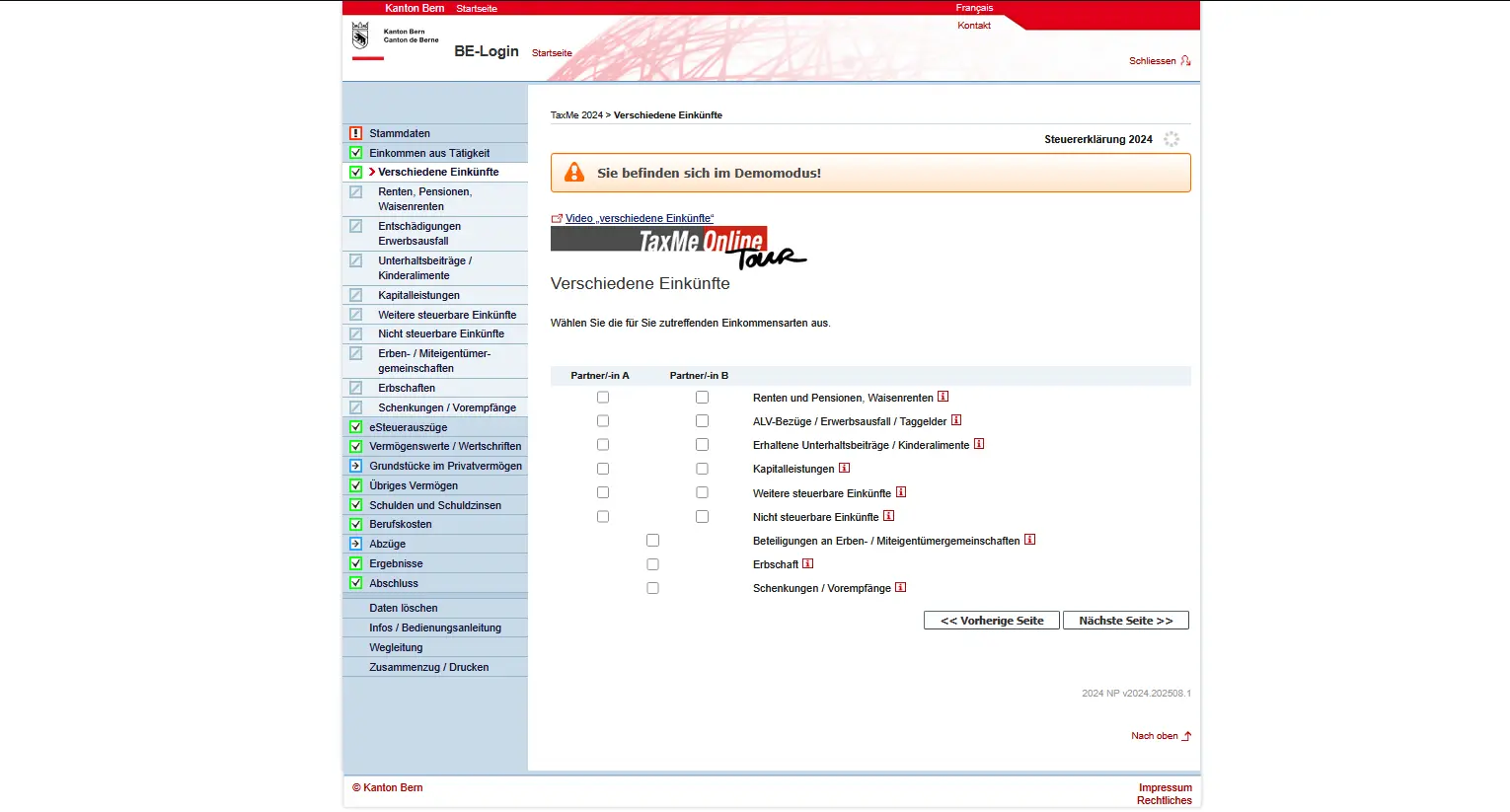Switch language to Français
1510x812 pixels.
pos(973,8)
